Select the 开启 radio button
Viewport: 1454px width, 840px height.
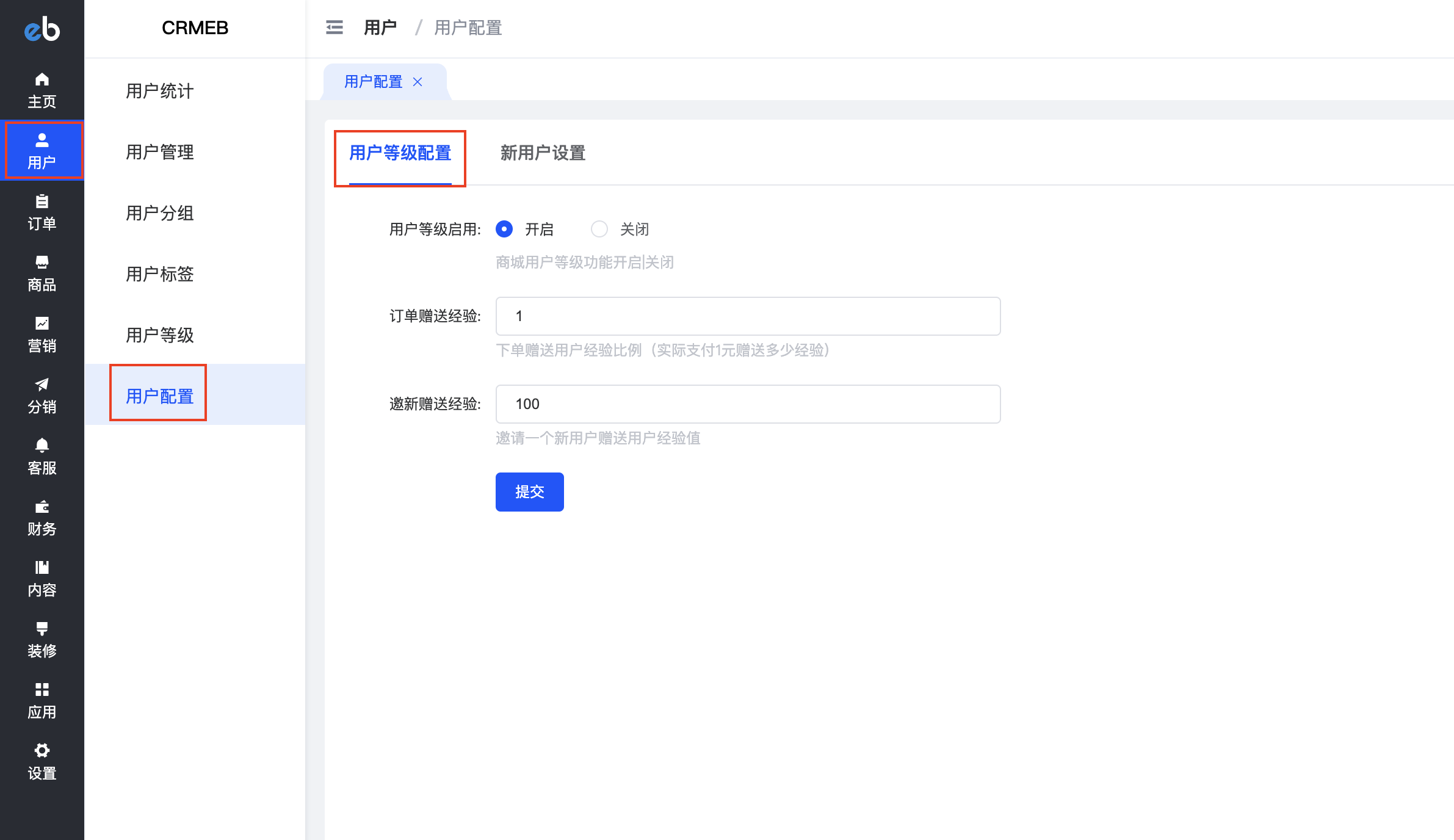click(504, 229)
